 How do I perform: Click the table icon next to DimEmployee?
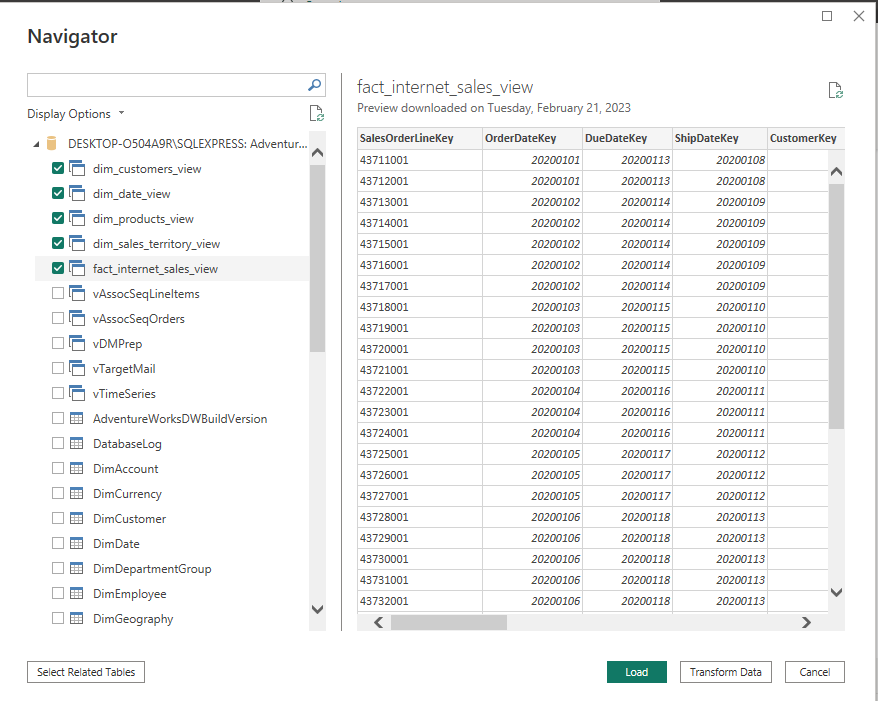coord(77,593)
